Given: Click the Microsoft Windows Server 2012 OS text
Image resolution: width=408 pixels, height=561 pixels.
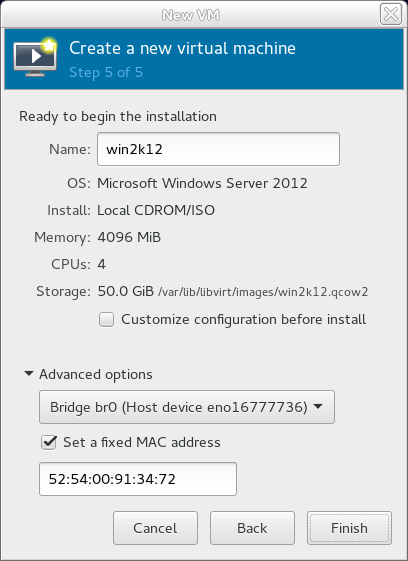Looking at the screenshot, I should 202,183.
